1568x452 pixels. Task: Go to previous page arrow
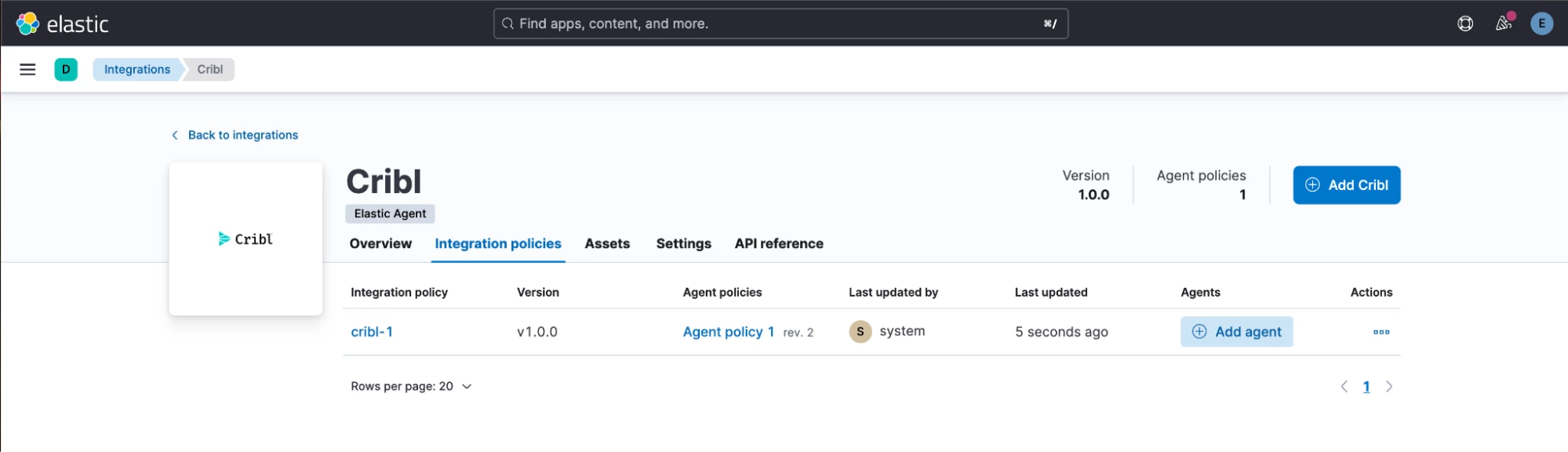[1344, 386]
